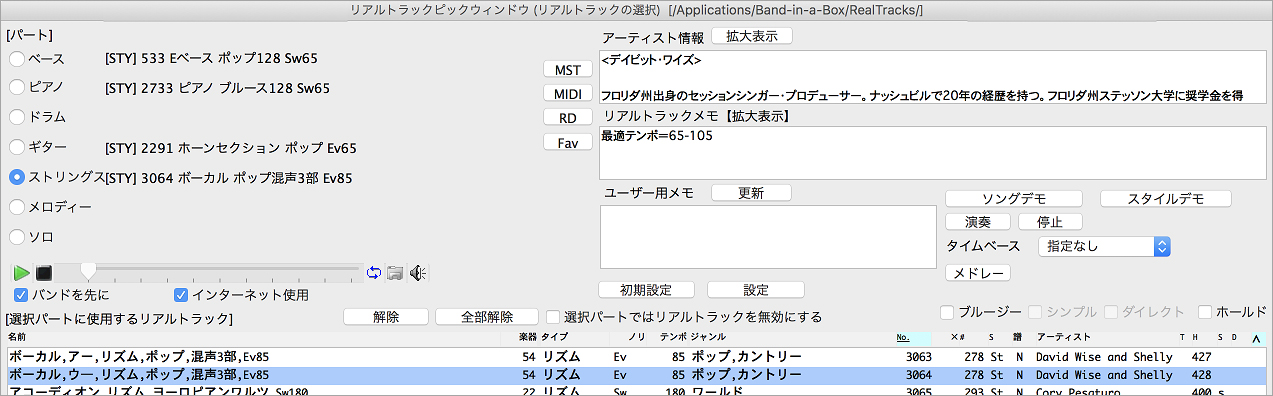Open the タイムベース 指定なし dropdown

pyautogui.click(x=1104, y=246)
